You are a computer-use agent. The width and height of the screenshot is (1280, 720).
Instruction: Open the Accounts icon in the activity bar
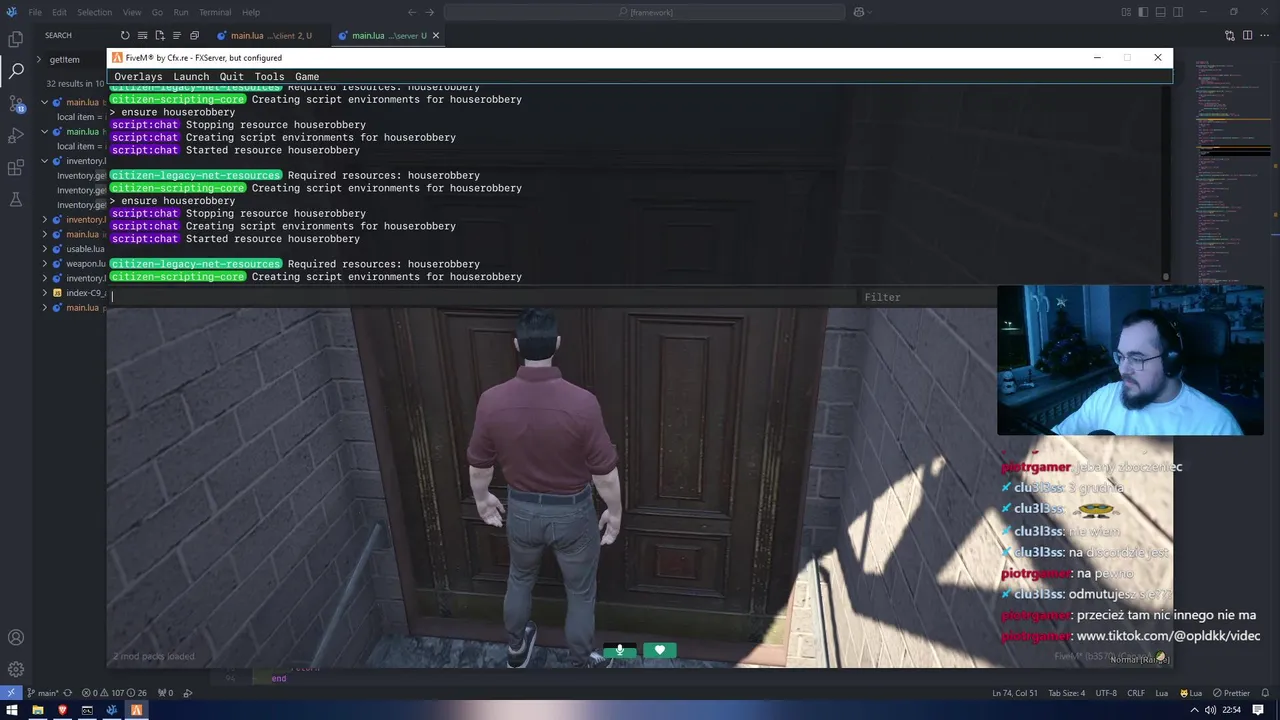pyautogui.click(x=16, y=638)
